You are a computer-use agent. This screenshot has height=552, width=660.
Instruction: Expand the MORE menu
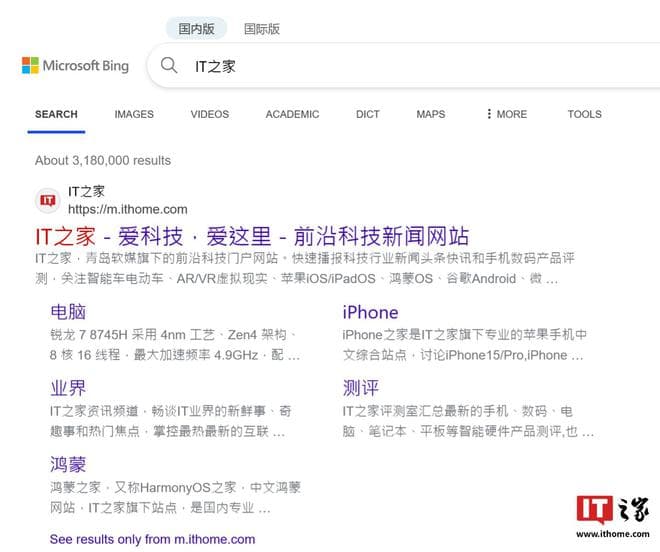coord(506,114)
